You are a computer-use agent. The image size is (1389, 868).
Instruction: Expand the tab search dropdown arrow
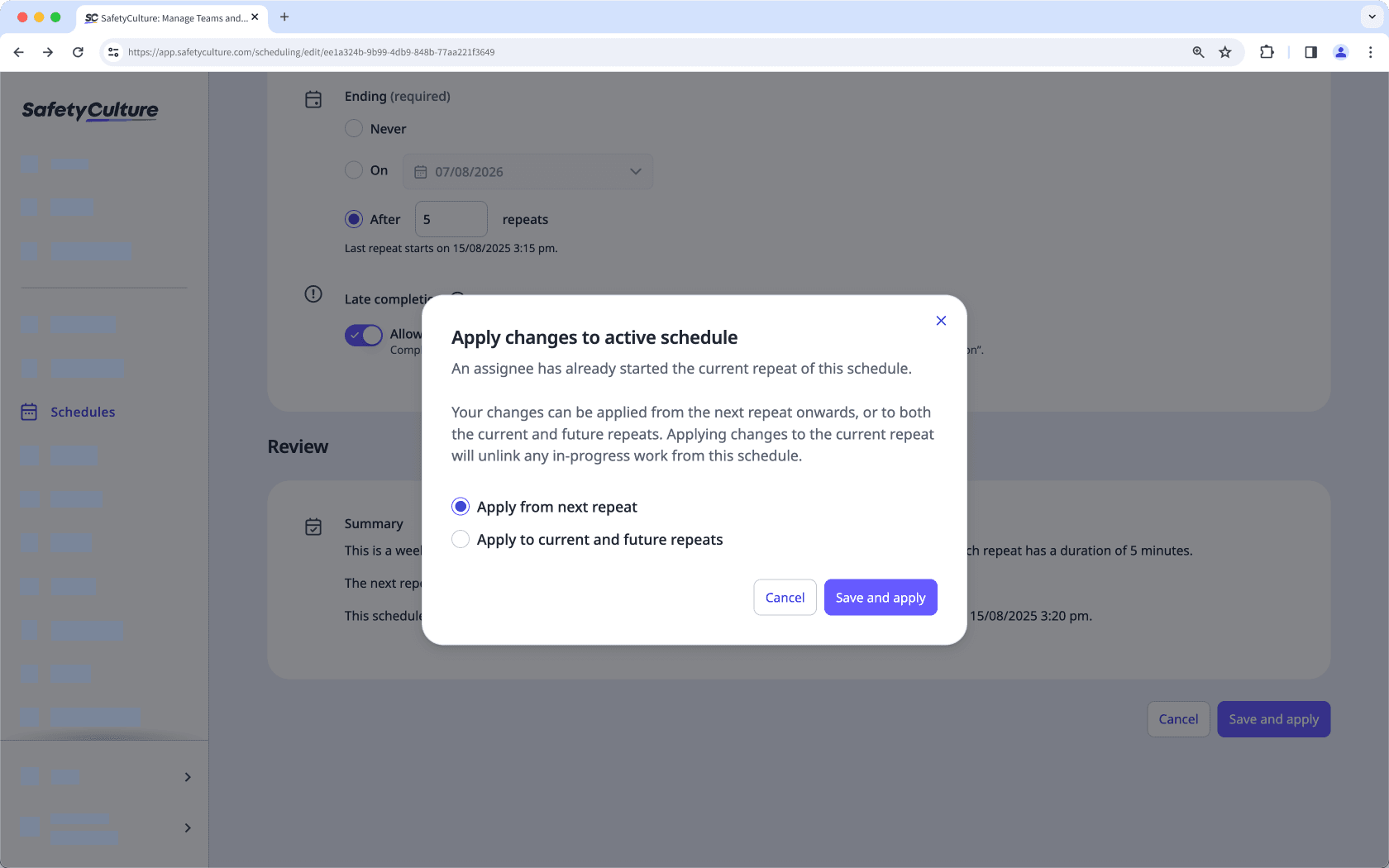1372,17
